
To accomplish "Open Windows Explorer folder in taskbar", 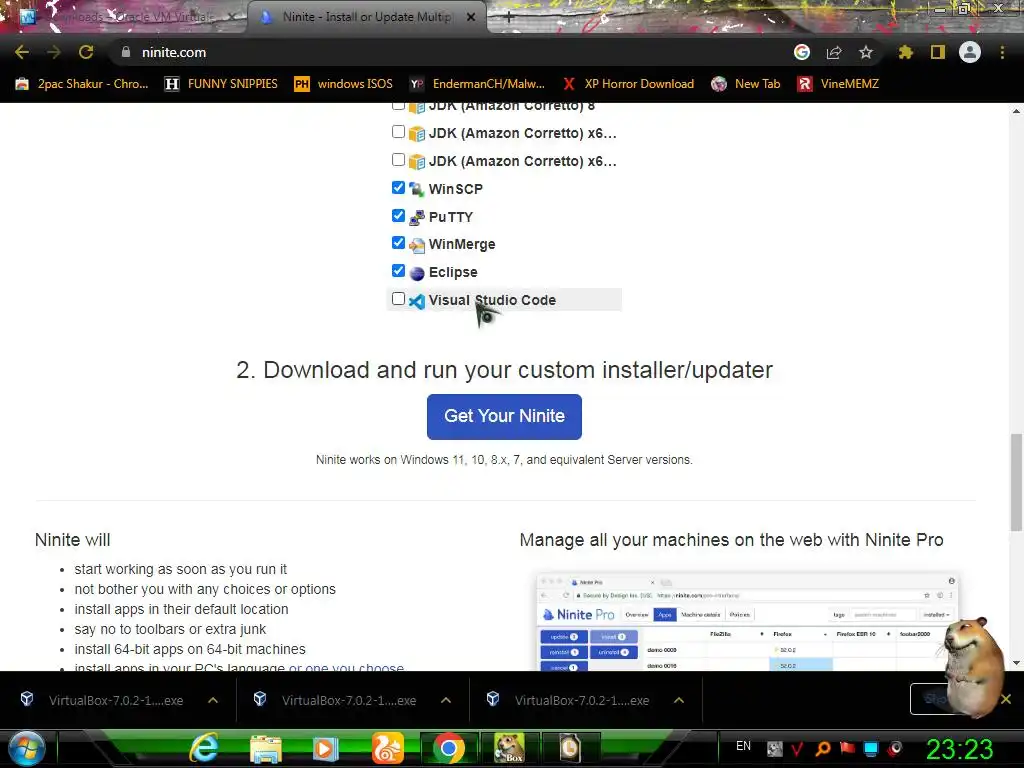I will 266,748.
